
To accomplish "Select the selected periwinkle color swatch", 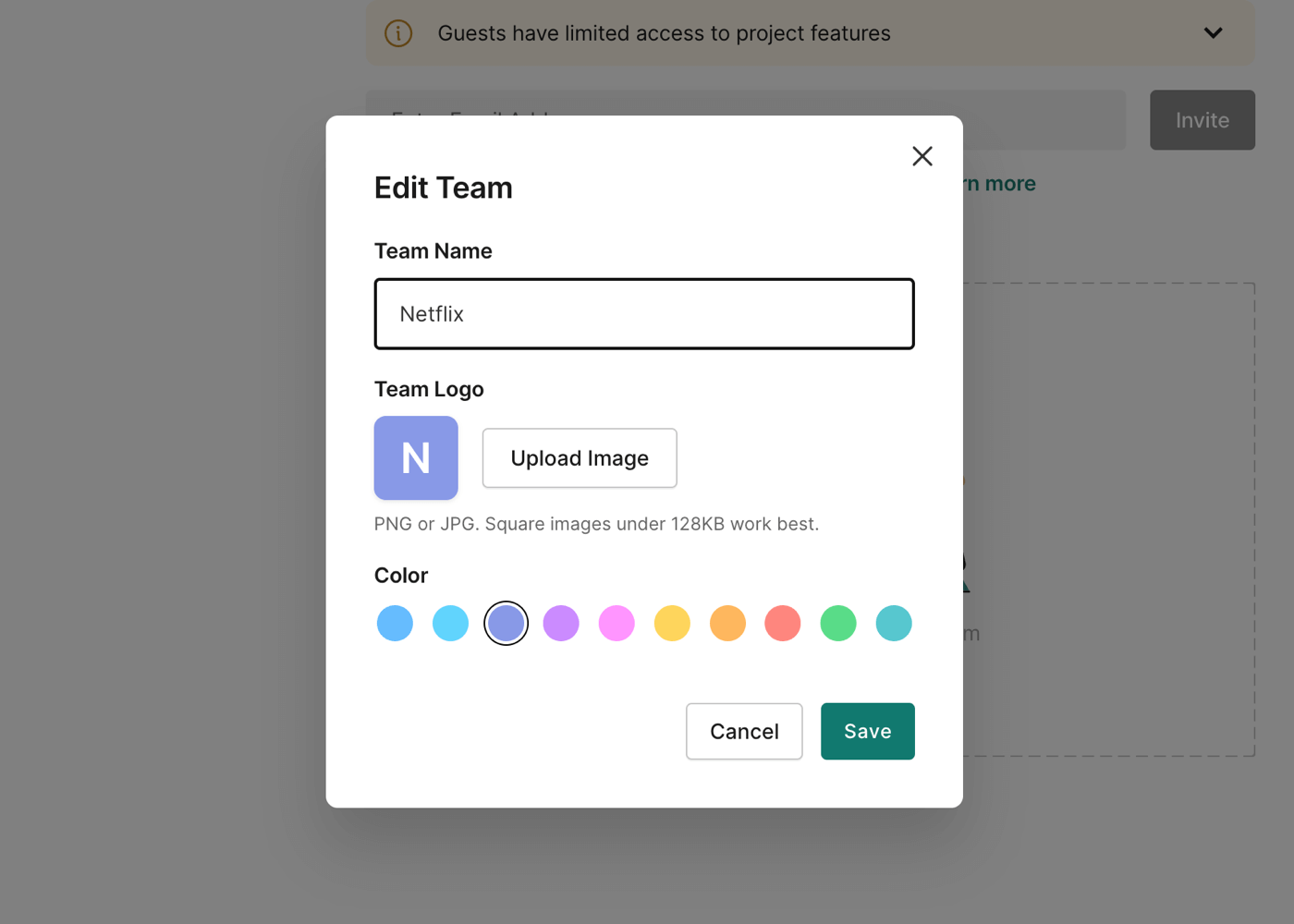I will (506, 624).
